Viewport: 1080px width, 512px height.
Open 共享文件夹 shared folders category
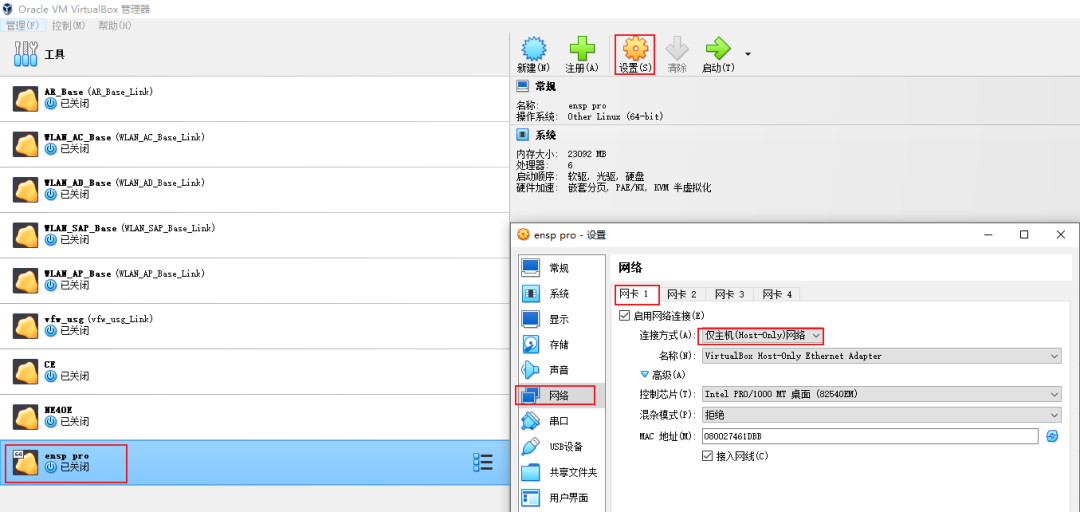pos(559,472)
